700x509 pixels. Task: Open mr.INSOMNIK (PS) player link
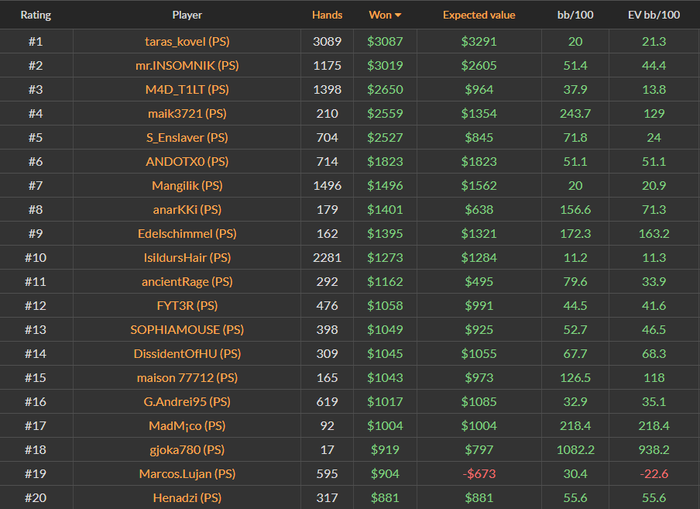[186, 65]
